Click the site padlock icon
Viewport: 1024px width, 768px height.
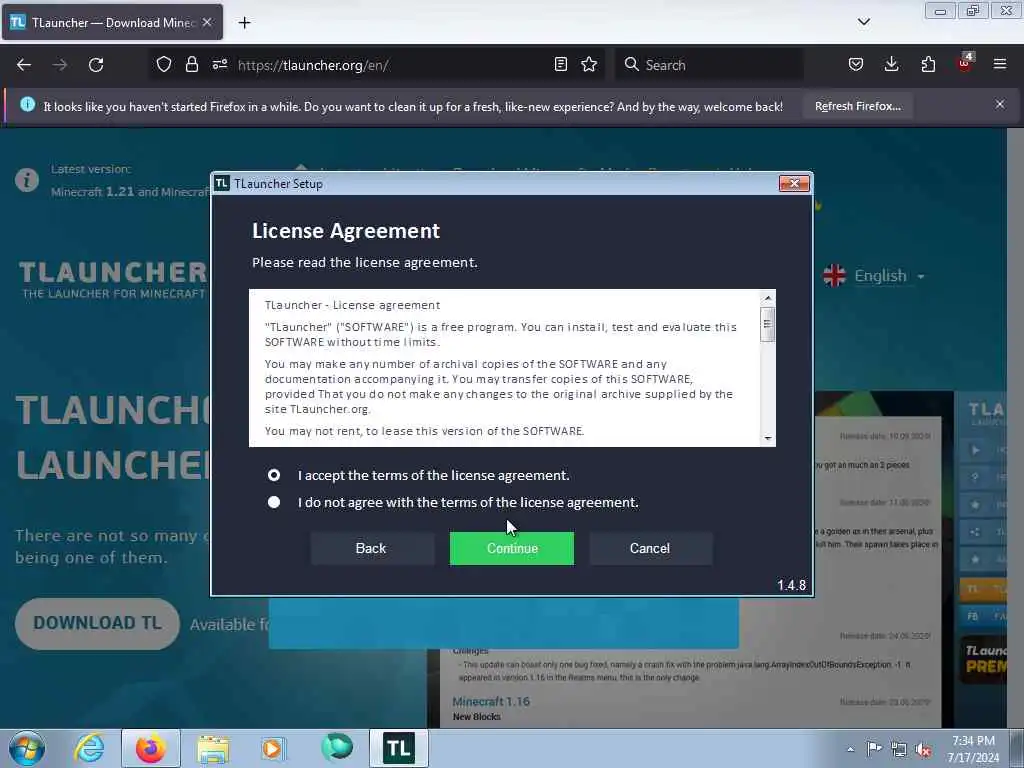pyautogui.click(x=191, y=64)
